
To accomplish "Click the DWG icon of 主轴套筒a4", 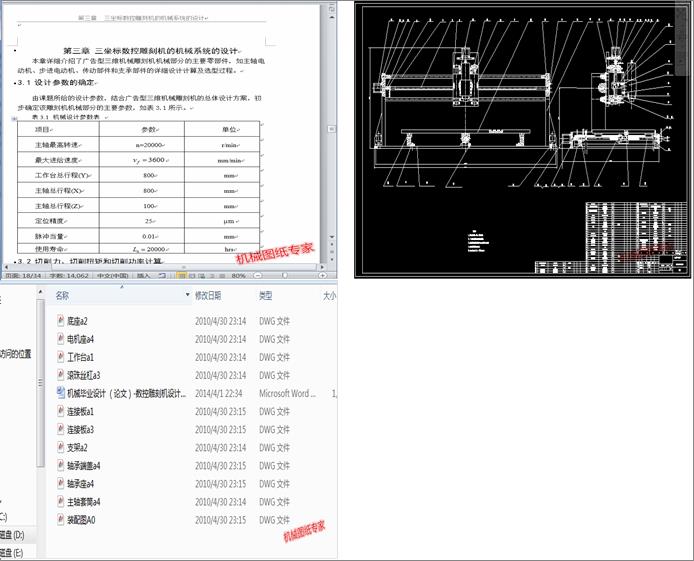I will pyautogui.click(x=61, y=502).
